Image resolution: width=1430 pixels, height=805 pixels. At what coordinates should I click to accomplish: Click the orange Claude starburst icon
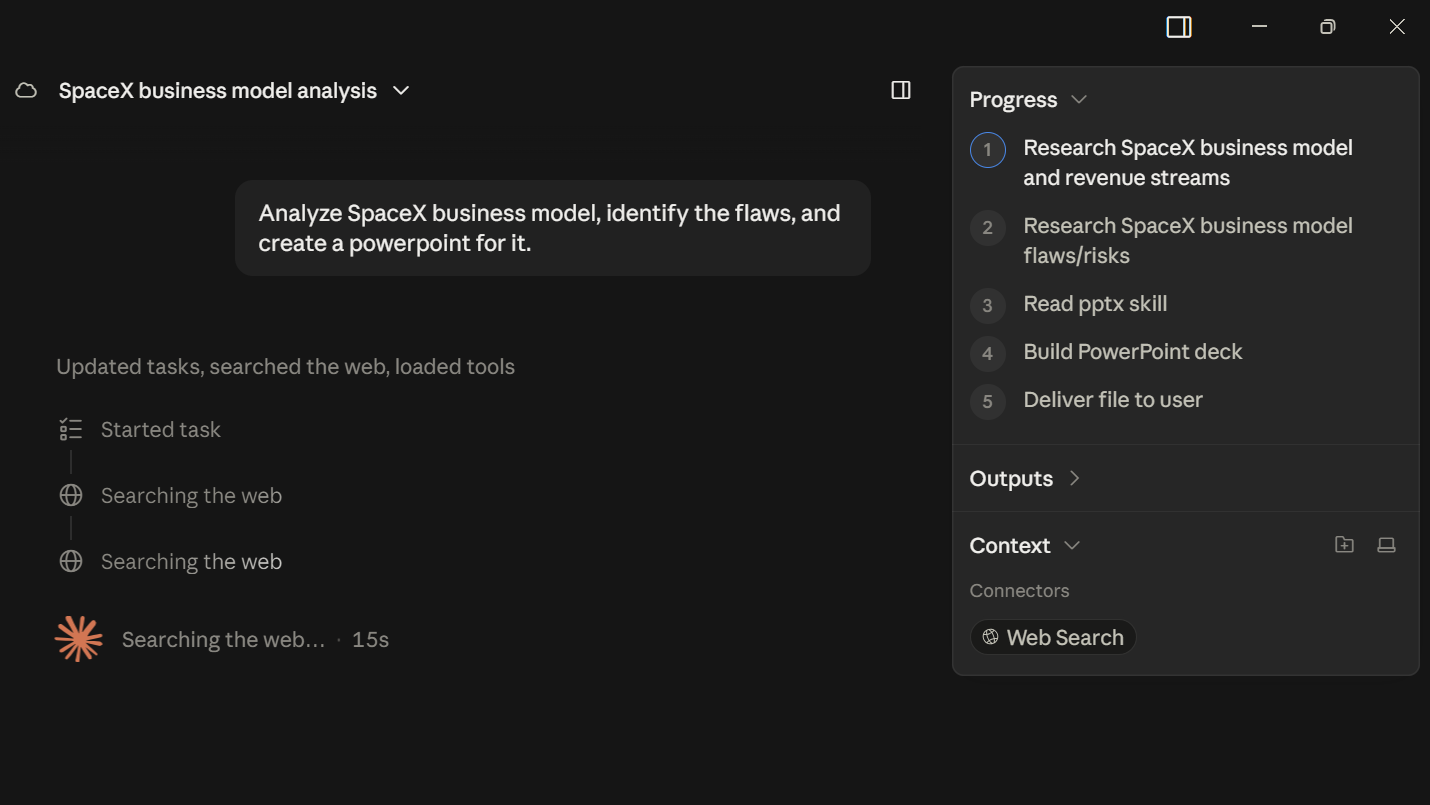(x=79, y=639)
